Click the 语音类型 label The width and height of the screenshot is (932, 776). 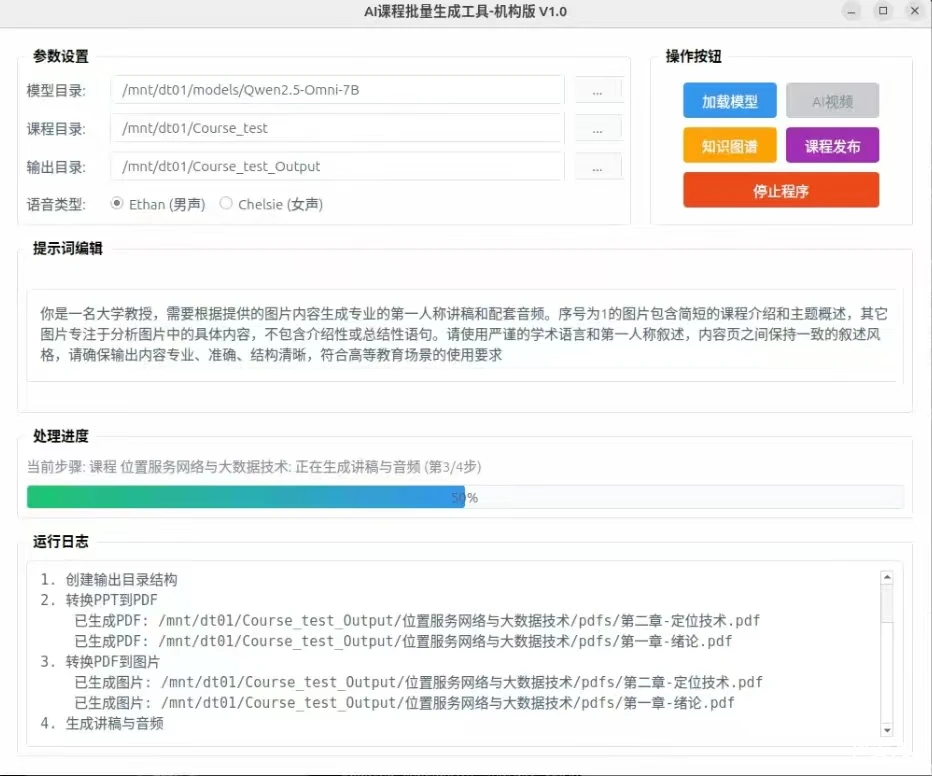(x=56, y=205)
